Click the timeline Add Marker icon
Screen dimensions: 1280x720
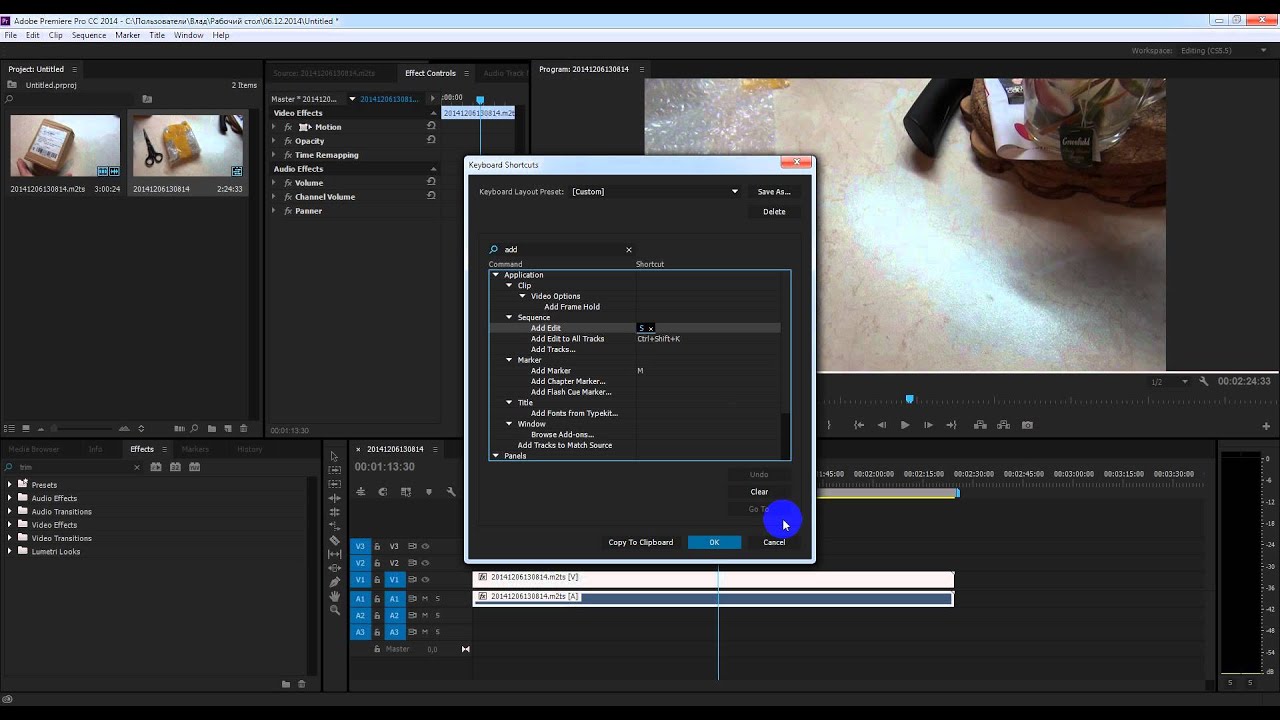tap(429, 492)
